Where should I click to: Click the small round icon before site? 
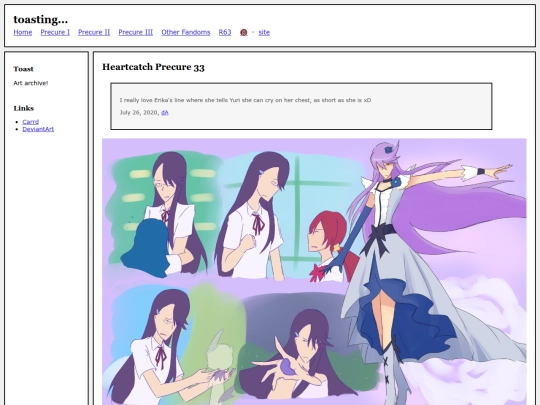243,32
